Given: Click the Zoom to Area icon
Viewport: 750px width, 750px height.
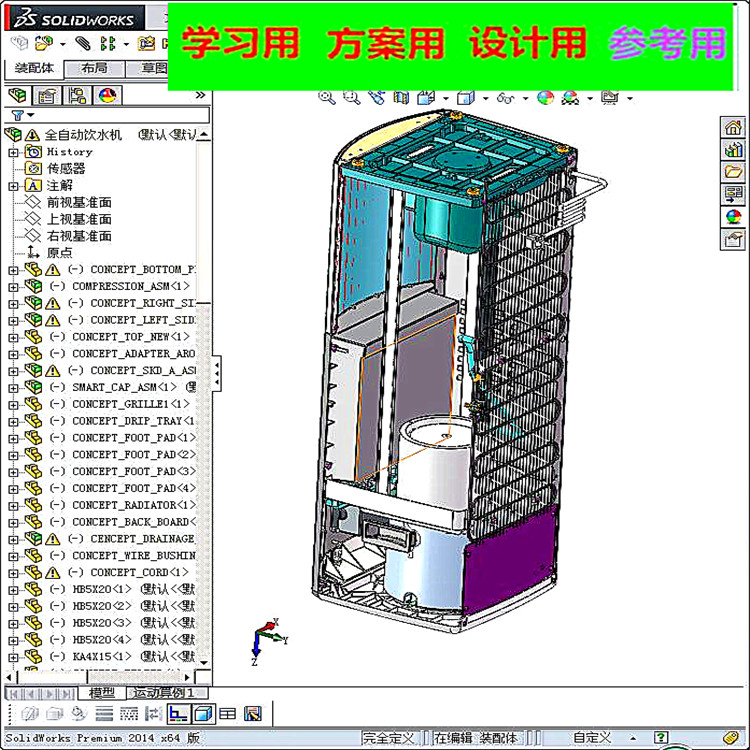Looking at the screenshot, I should tap(352, 98).
